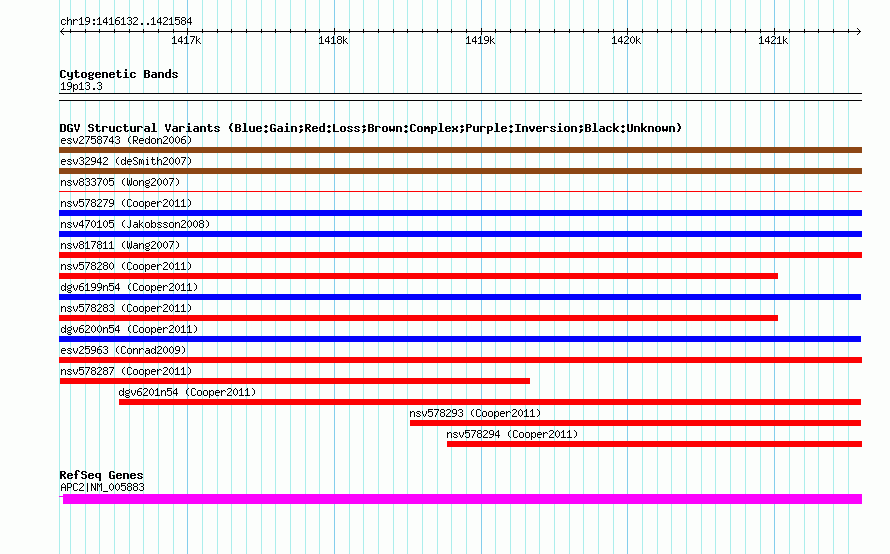Click the 1421k ruler tick label

(773, 40)
